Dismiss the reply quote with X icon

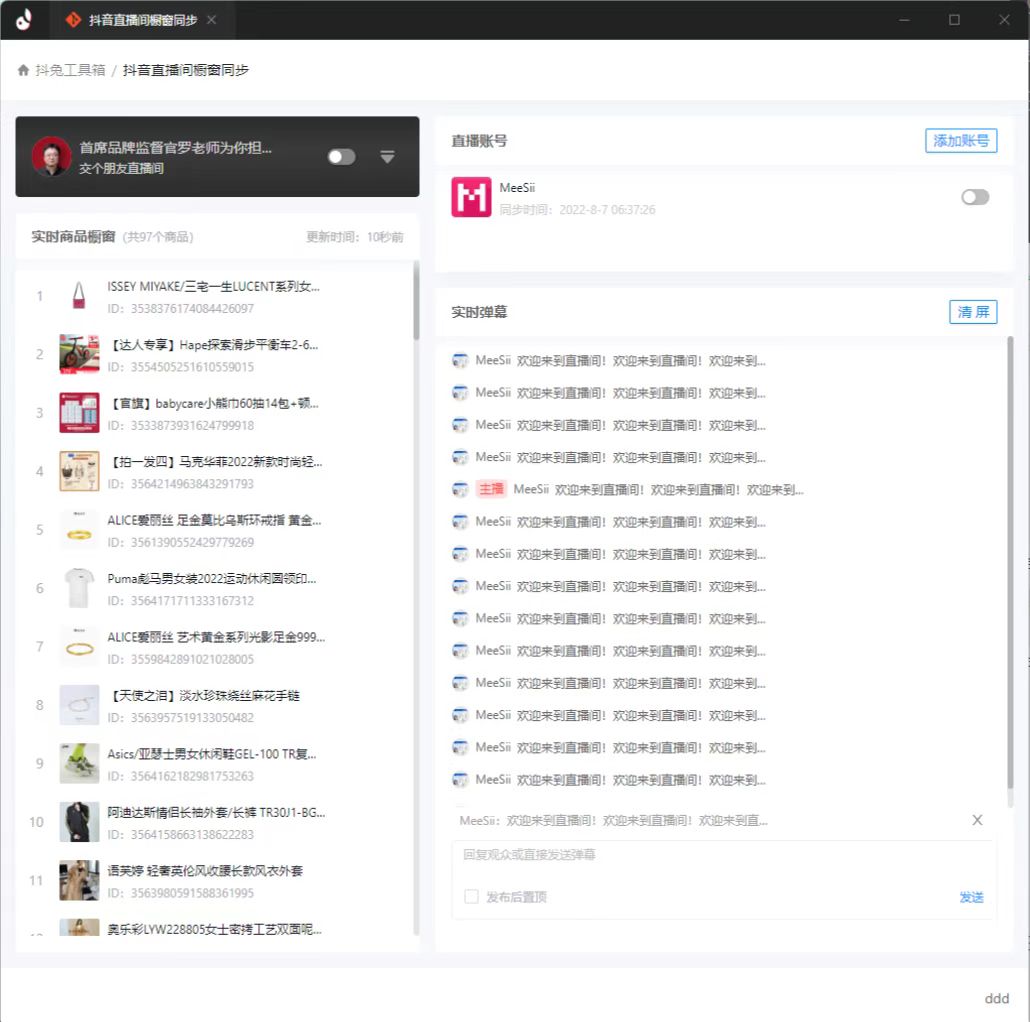pos(977,820)
